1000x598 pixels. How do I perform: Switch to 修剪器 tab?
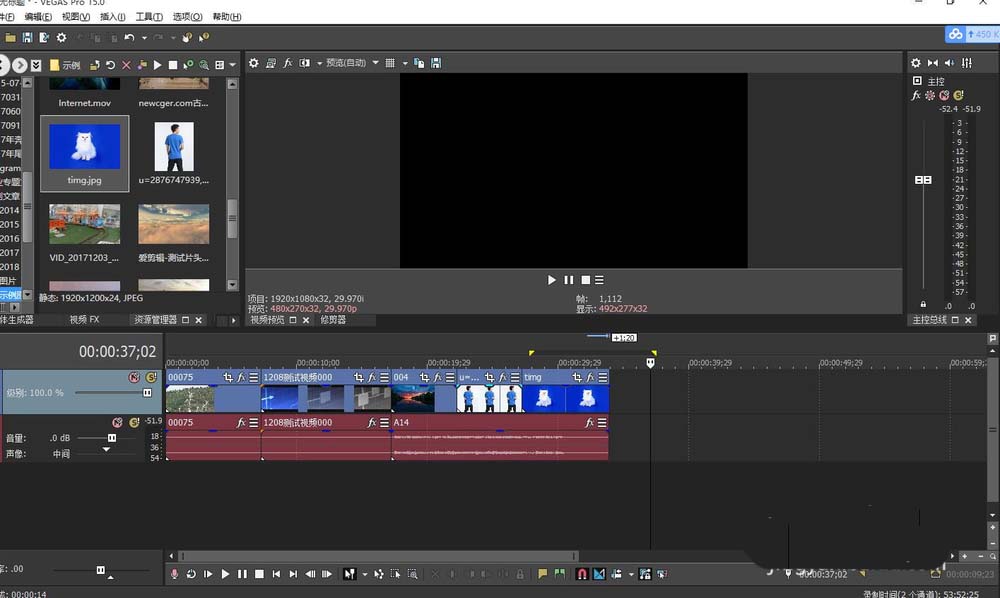[x=333, y=319]
